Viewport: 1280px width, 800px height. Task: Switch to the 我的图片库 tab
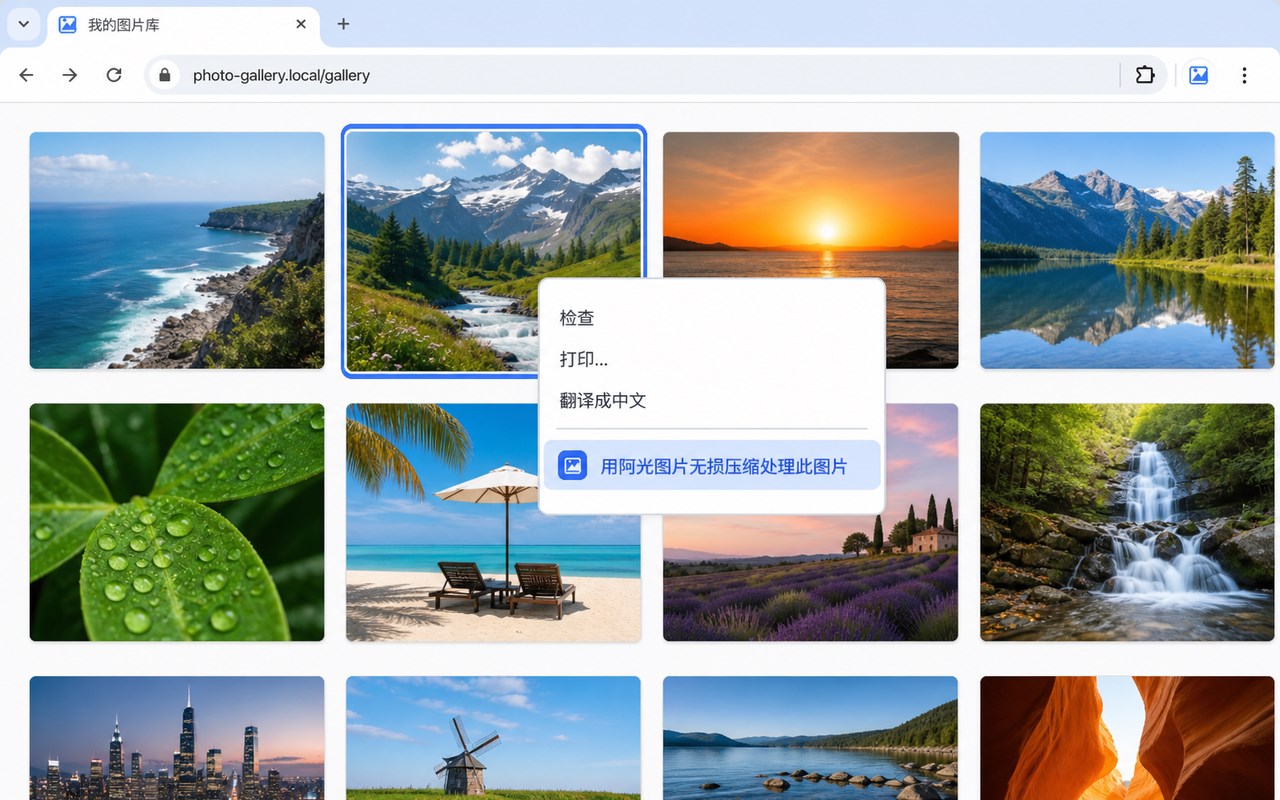pos(183,25)
